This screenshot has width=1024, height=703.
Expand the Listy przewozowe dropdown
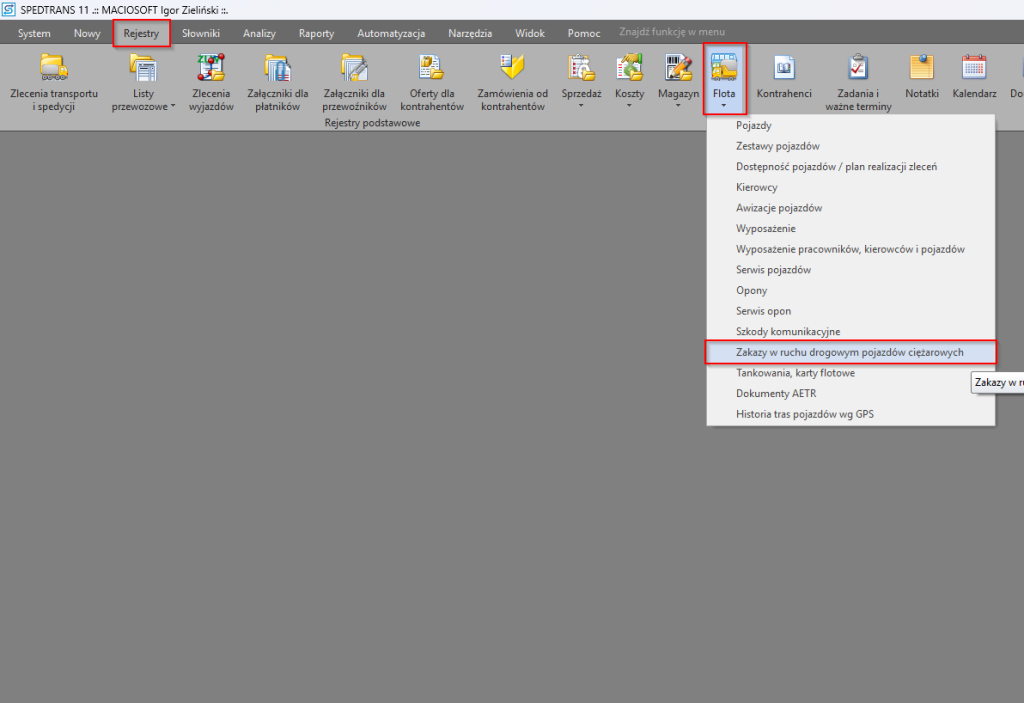pyautogui.click(x=143, y=82)
